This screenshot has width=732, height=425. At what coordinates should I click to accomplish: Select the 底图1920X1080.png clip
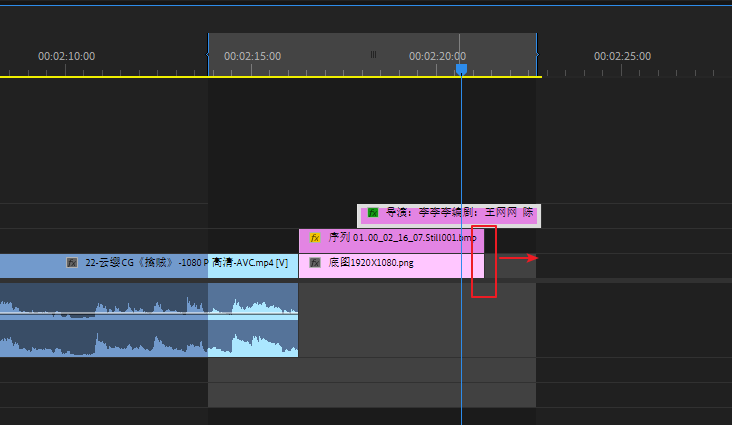400,264
